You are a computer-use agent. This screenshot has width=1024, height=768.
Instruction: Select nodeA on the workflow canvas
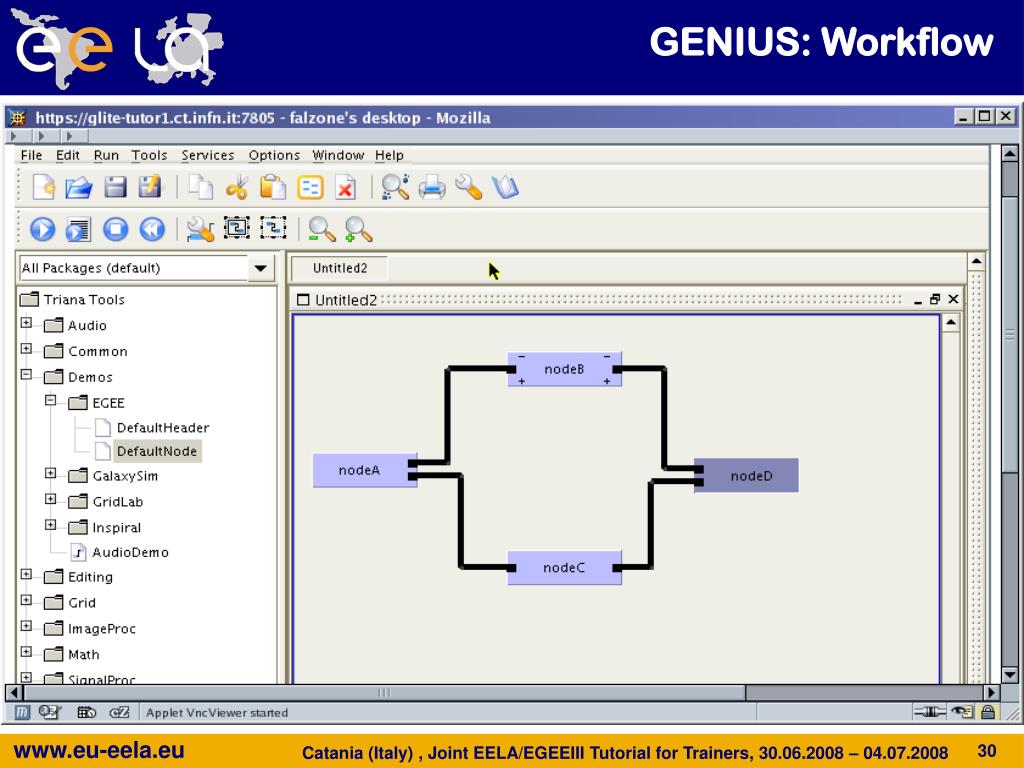coord(364,470)
